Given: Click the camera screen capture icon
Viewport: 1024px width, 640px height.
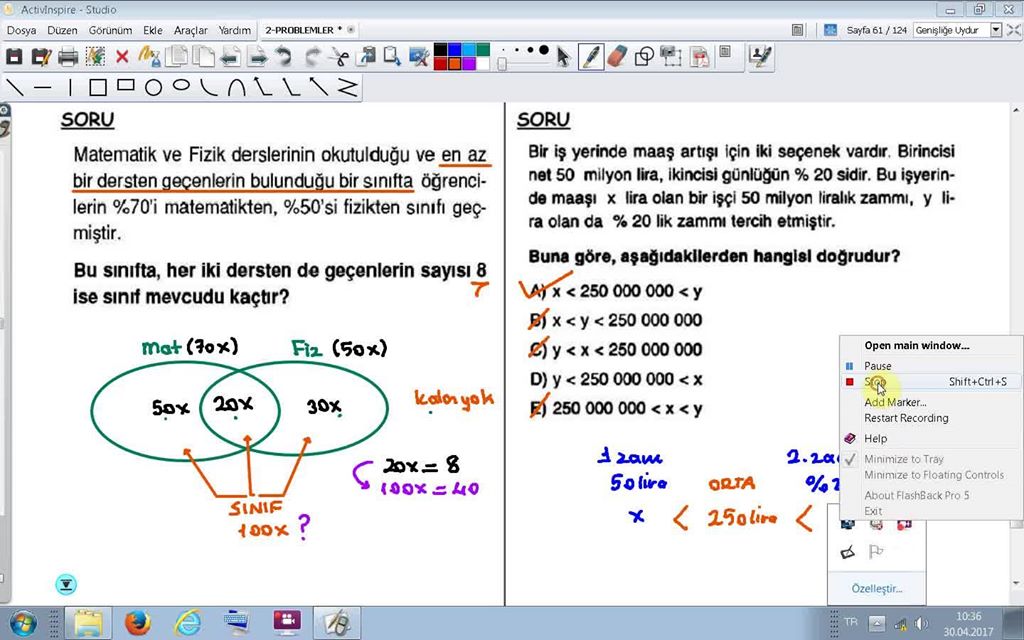Looking at the screenshot, I should tap(671, 57).
